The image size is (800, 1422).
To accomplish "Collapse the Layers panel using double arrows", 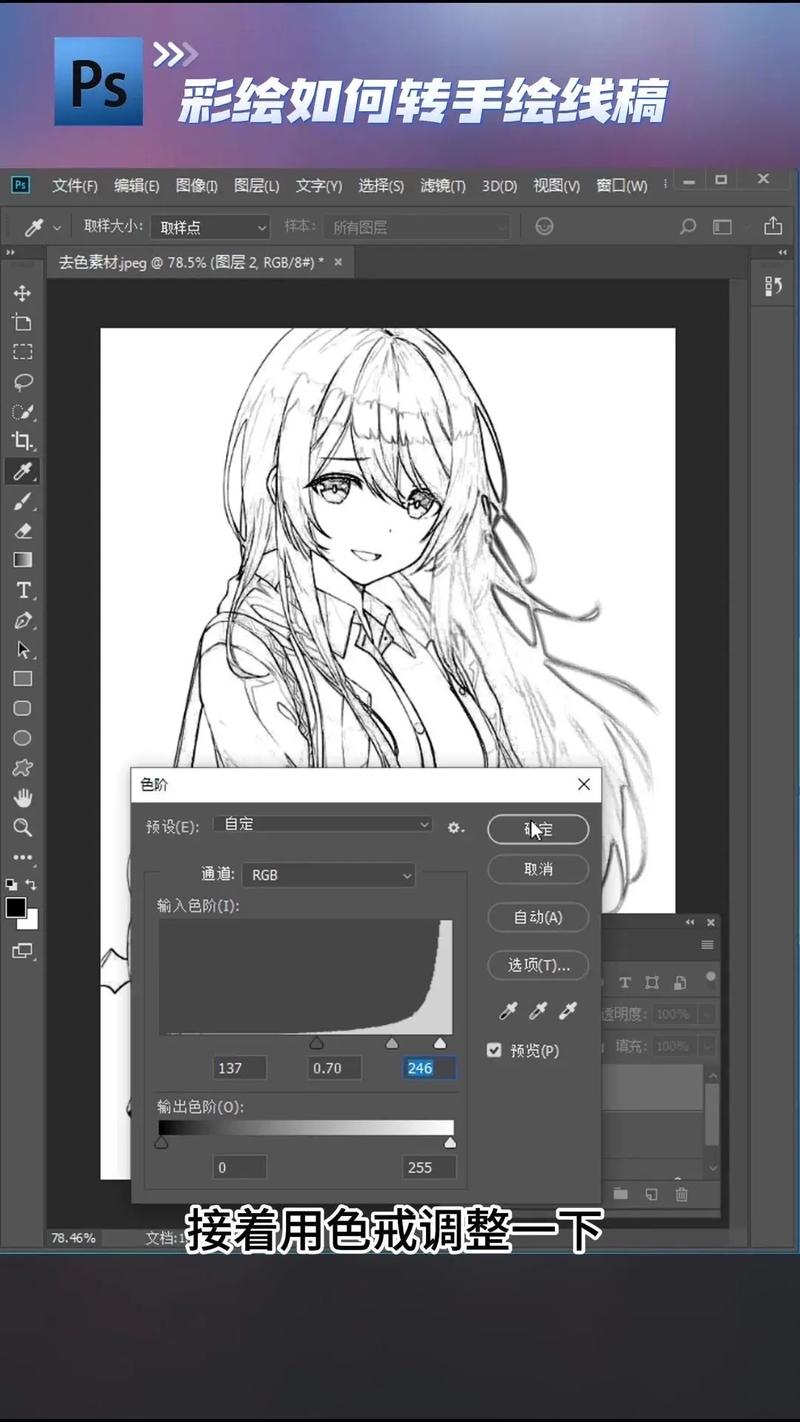I will click(x=690, y=922).
